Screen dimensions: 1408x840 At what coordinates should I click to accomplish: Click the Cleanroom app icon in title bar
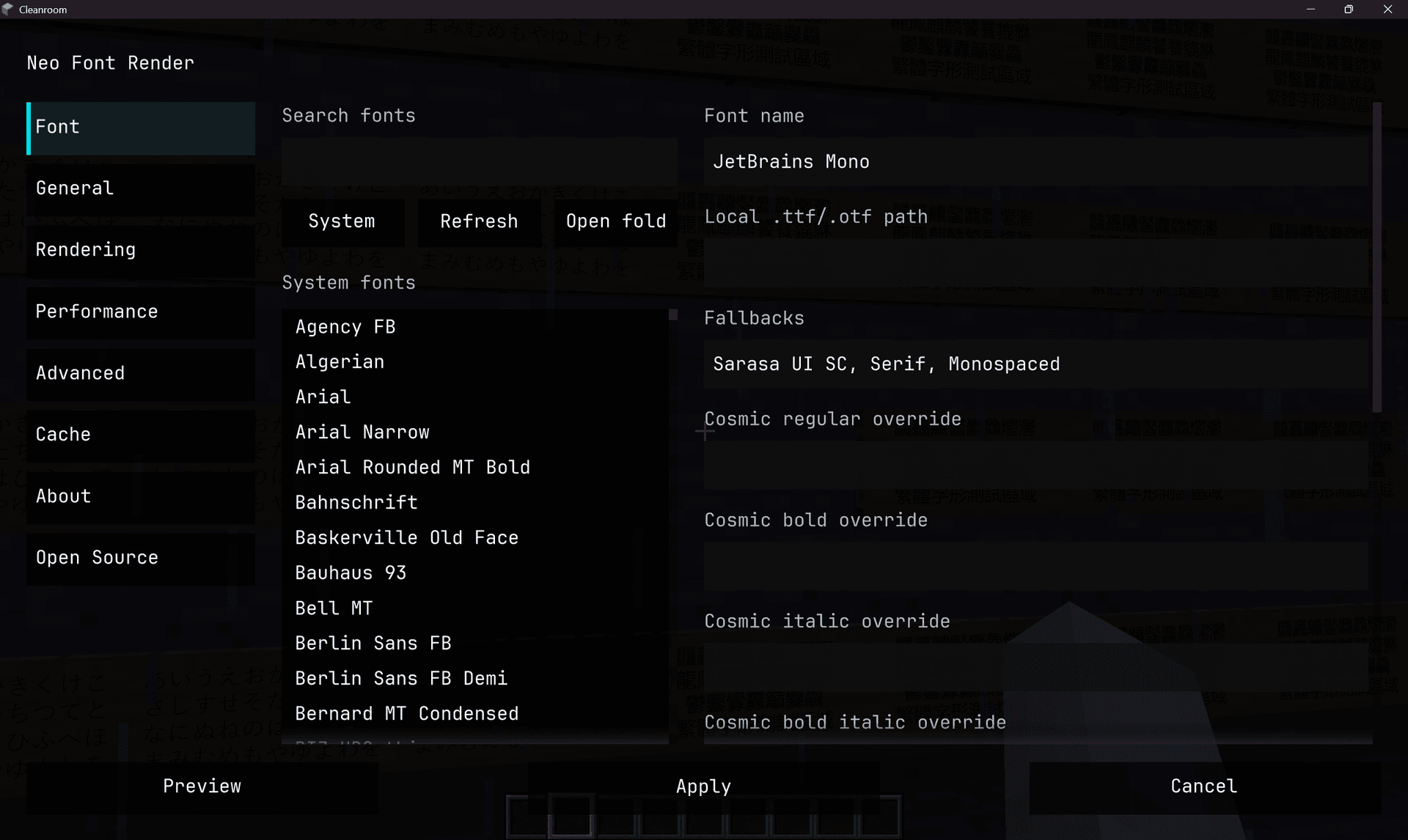(8, 10)
